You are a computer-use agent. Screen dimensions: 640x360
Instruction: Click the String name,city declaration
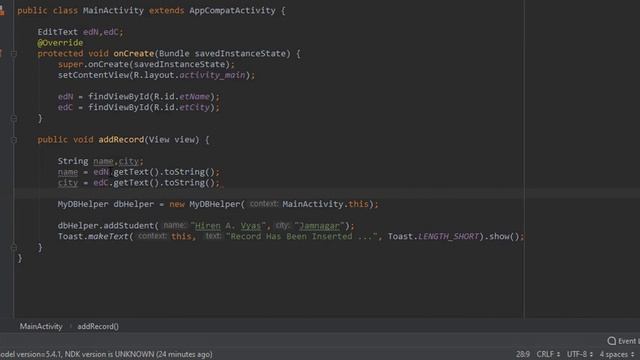pos(100,161)
